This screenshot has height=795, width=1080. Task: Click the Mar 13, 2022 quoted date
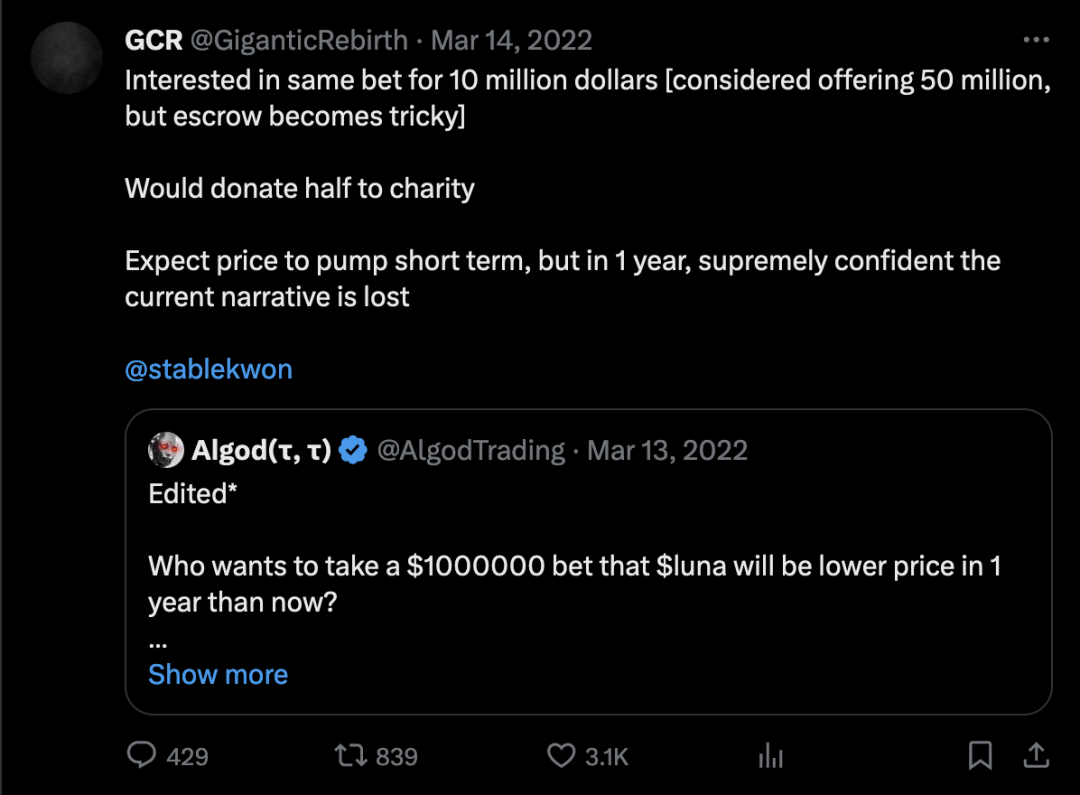coord(667,451)
